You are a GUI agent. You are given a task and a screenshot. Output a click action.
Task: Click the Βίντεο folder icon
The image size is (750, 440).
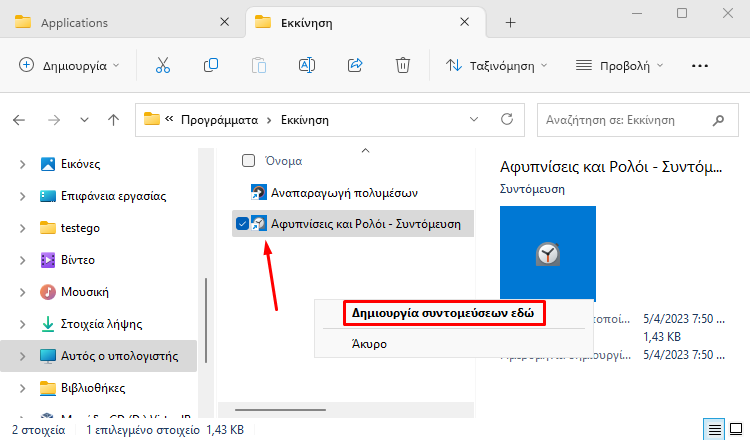pos(48,260)
